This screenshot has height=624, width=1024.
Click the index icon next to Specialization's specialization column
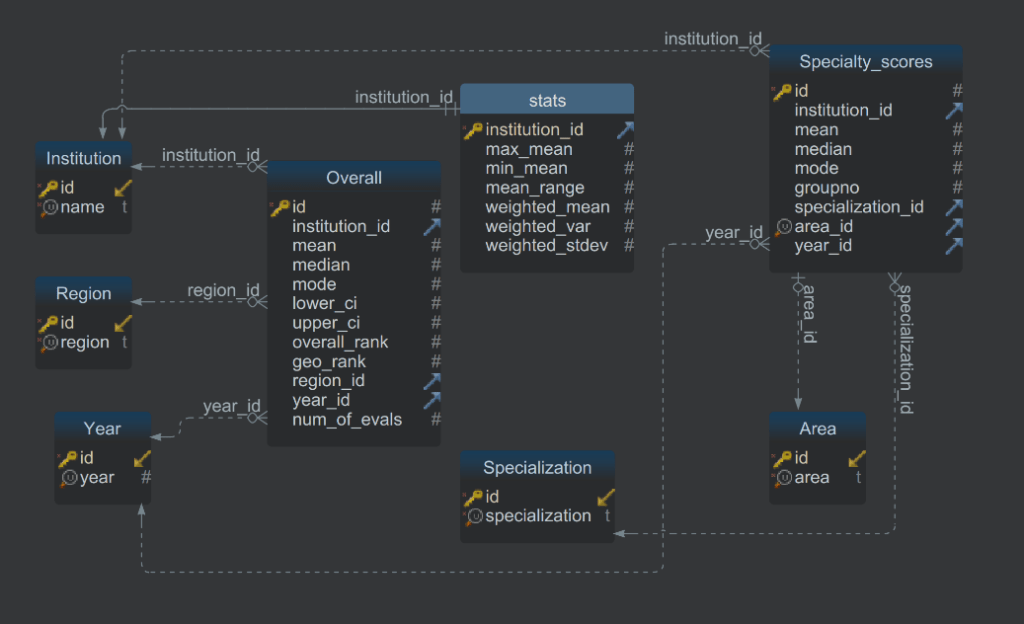tap(473, 516)
